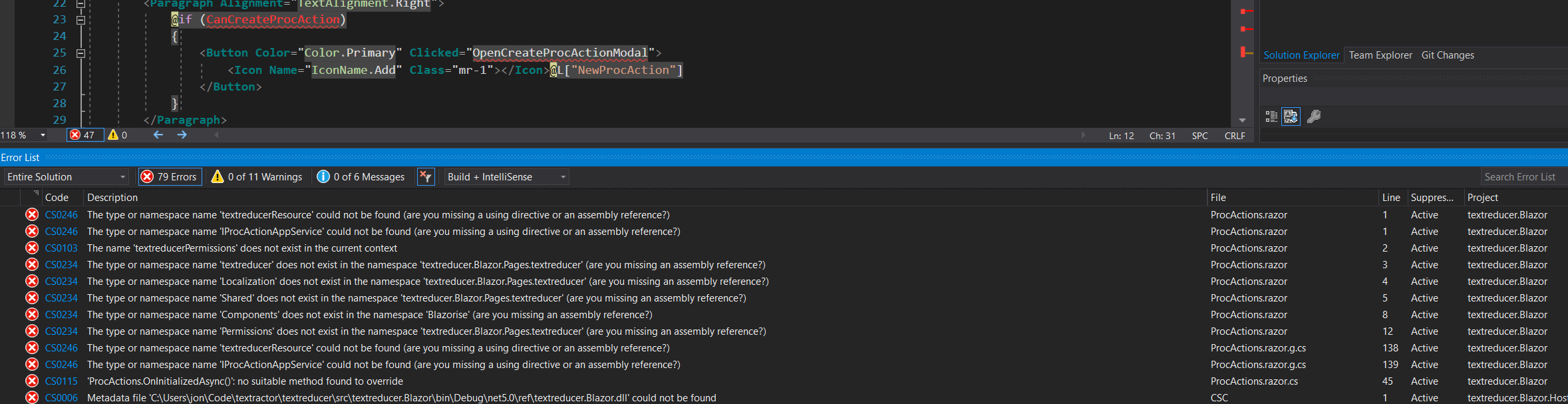This screenshot has width=1568, height=404.
Task: Toggle the 0 of 11 Warnings filter
Action: pyautogui.click(x=257, y=177)
